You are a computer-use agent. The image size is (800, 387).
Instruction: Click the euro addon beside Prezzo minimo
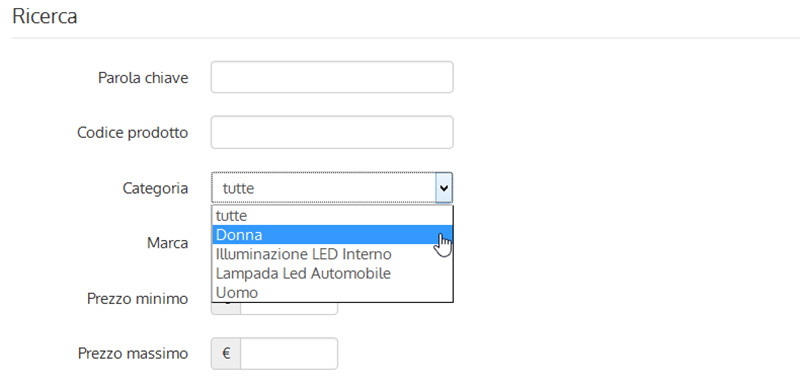pos(226,307)
